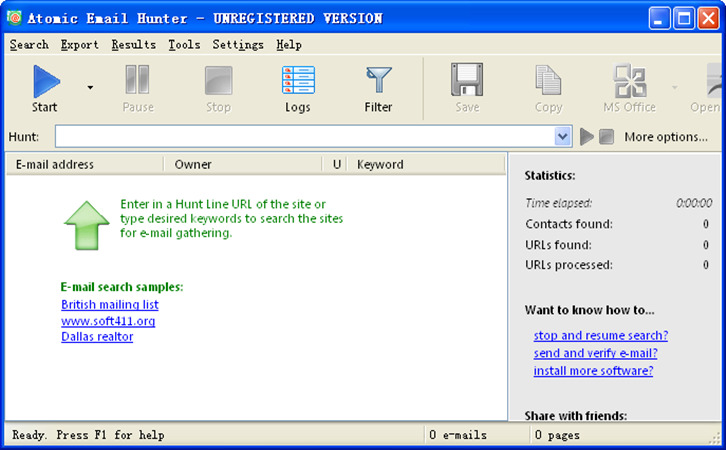Image resolution: width=726 pixels, height=450 pixels.
Task: Sort by Owner column header
Action: pos(243,164)
